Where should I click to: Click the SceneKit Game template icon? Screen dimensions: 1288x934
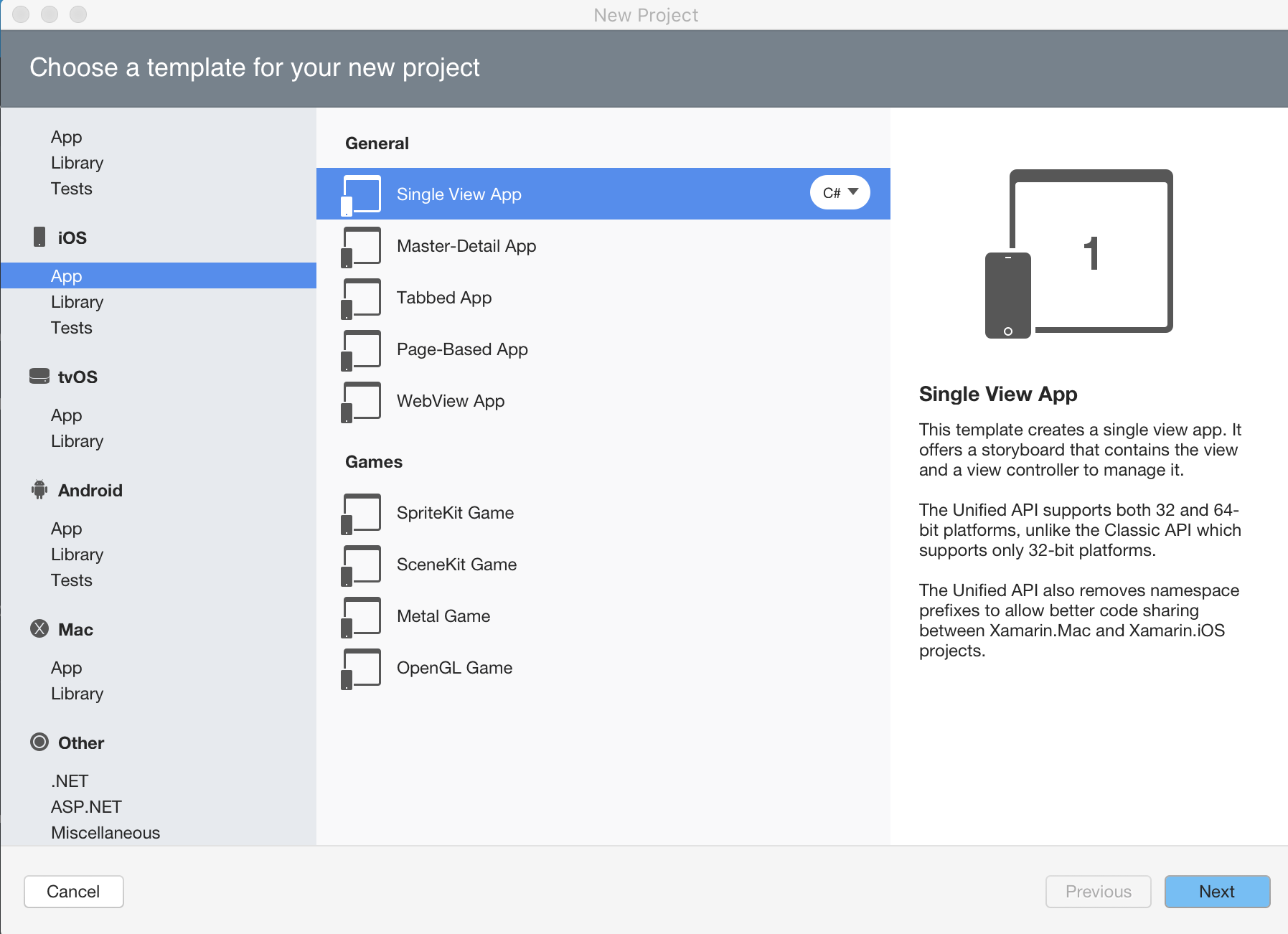point(361,564)
